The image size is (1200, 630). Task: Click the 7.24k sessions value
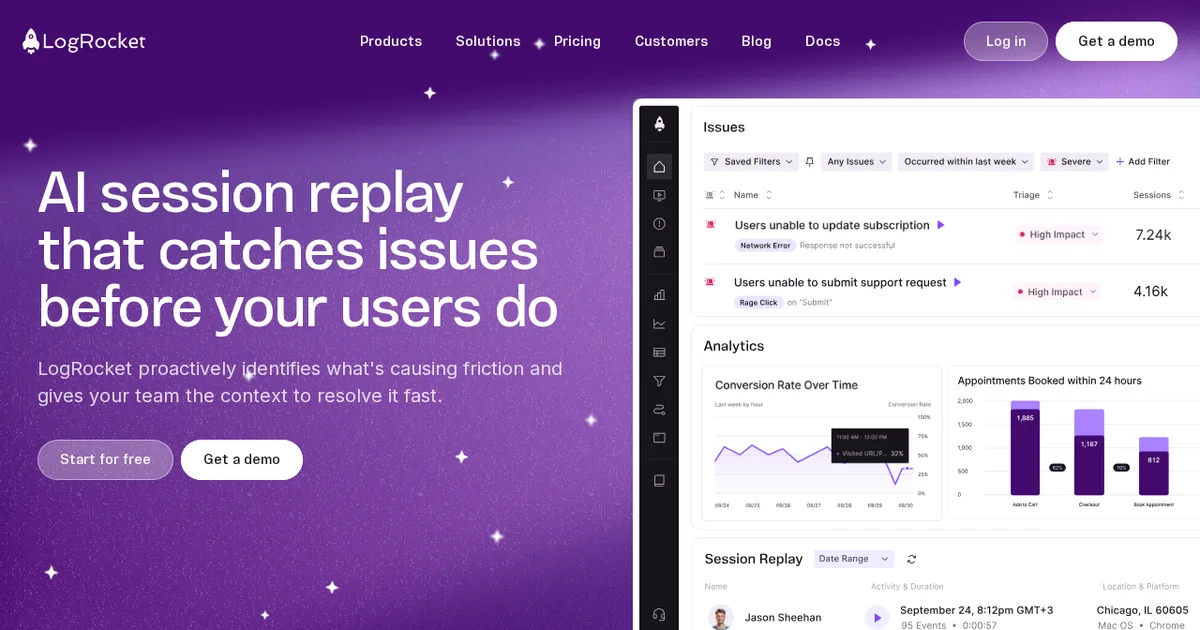click(1153, 235)
